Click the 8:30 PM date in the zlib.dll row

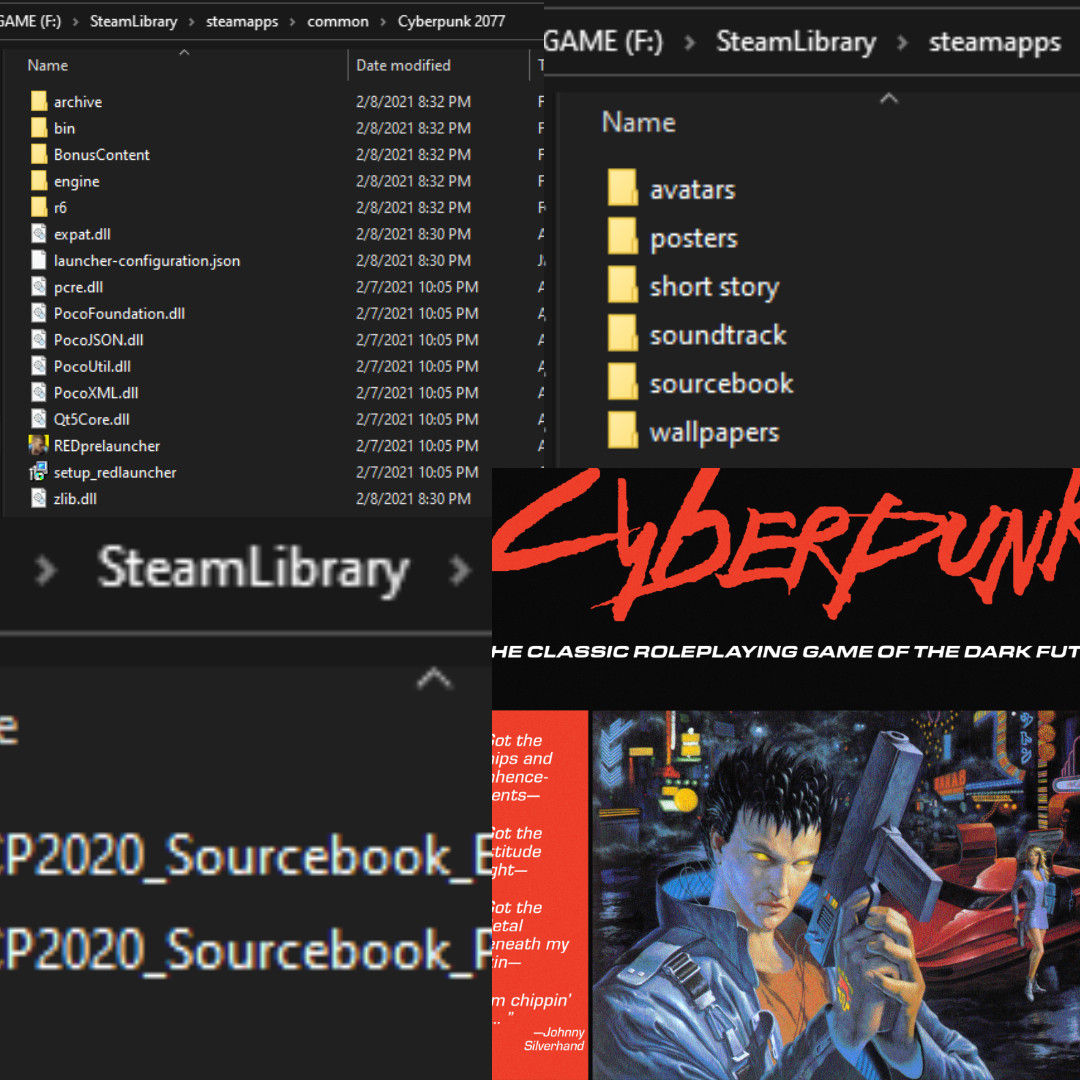[x=413, y=499]
